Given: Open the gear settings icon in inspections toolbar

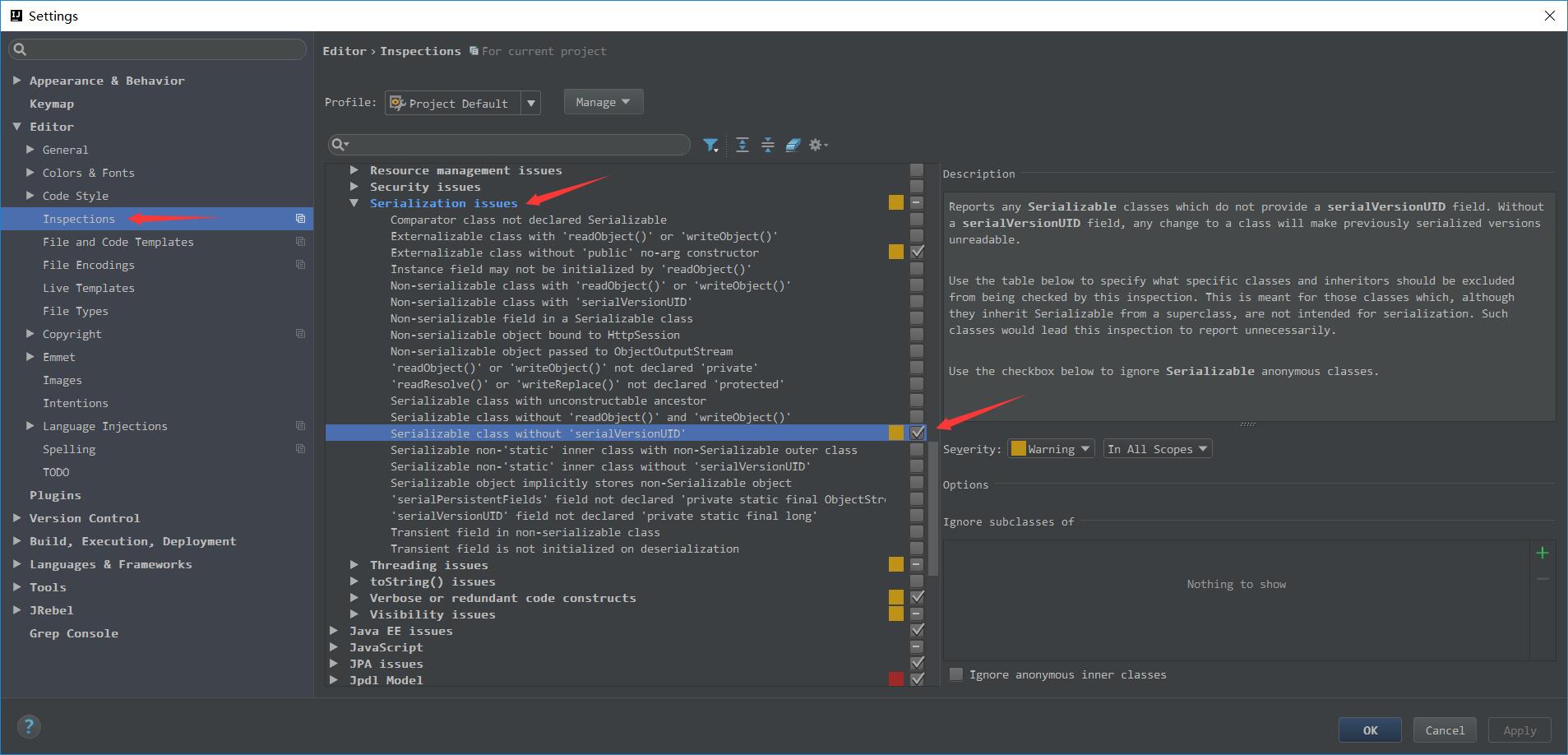Looking at the screenshot, I should click(817, 146).
